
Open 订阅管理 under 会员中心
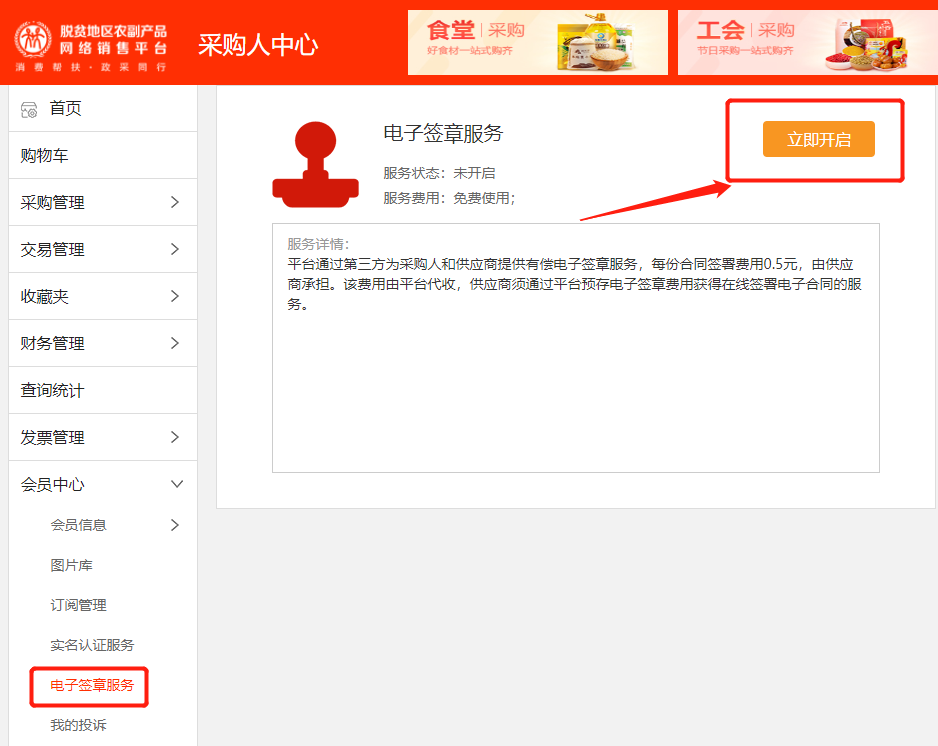78,605
